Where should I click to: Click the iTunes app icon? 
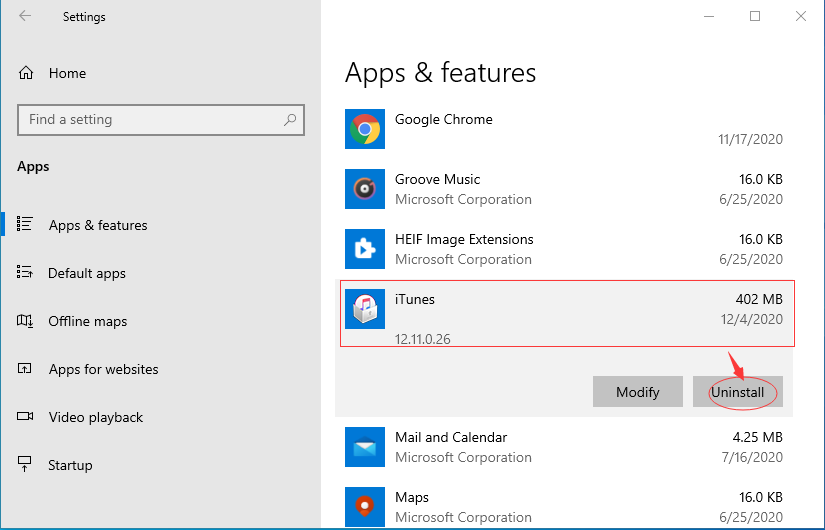[365, 309]
